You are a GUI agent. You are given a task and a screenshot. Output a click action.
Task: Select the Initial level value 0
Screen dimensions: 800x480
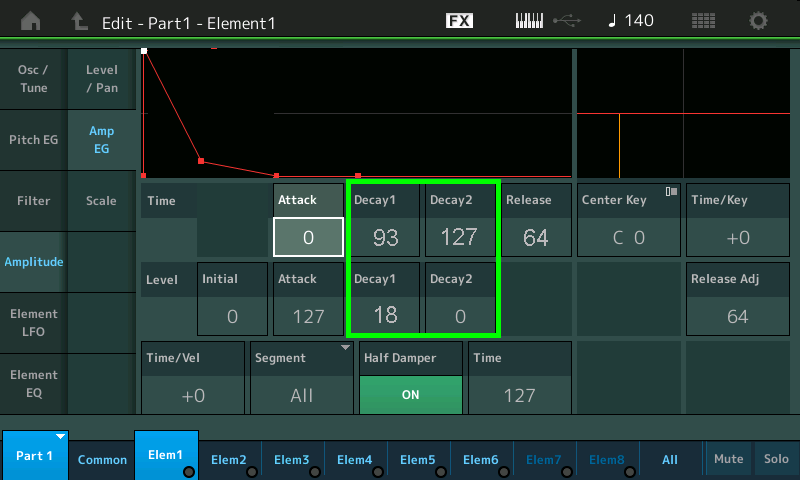[x=232, y=316]
